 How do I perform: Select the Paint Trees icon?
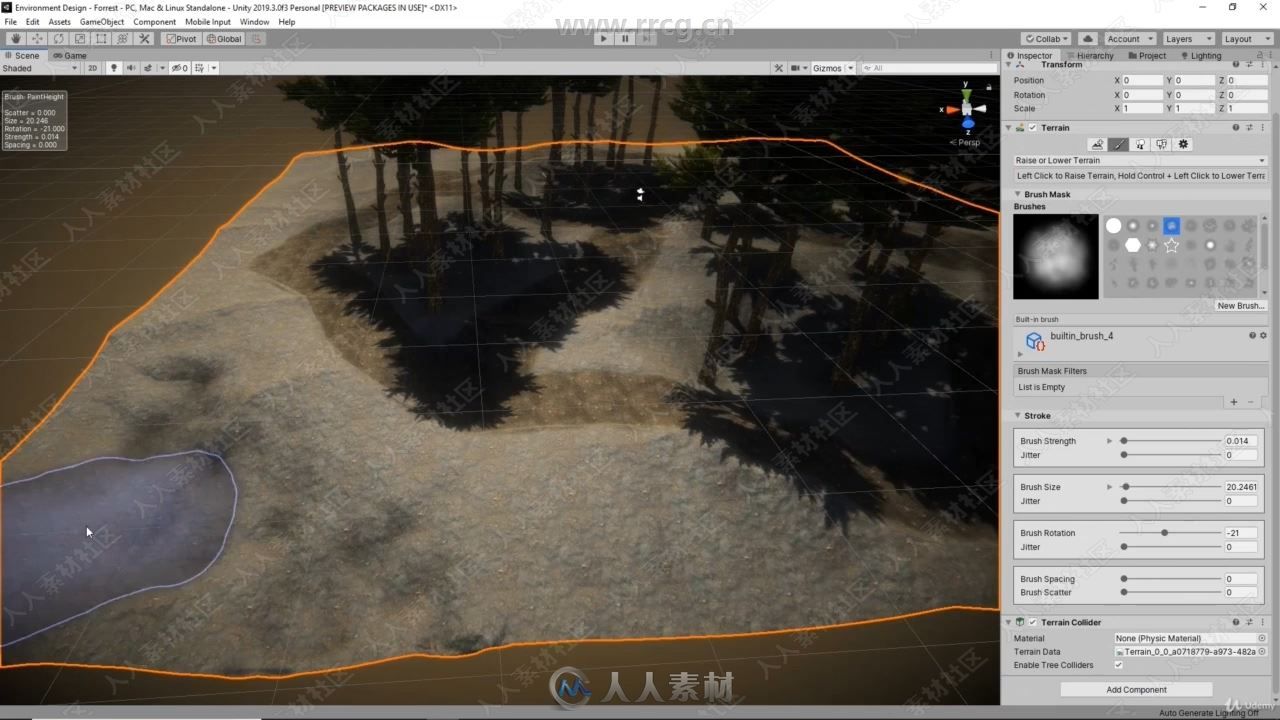(1140, 144)
